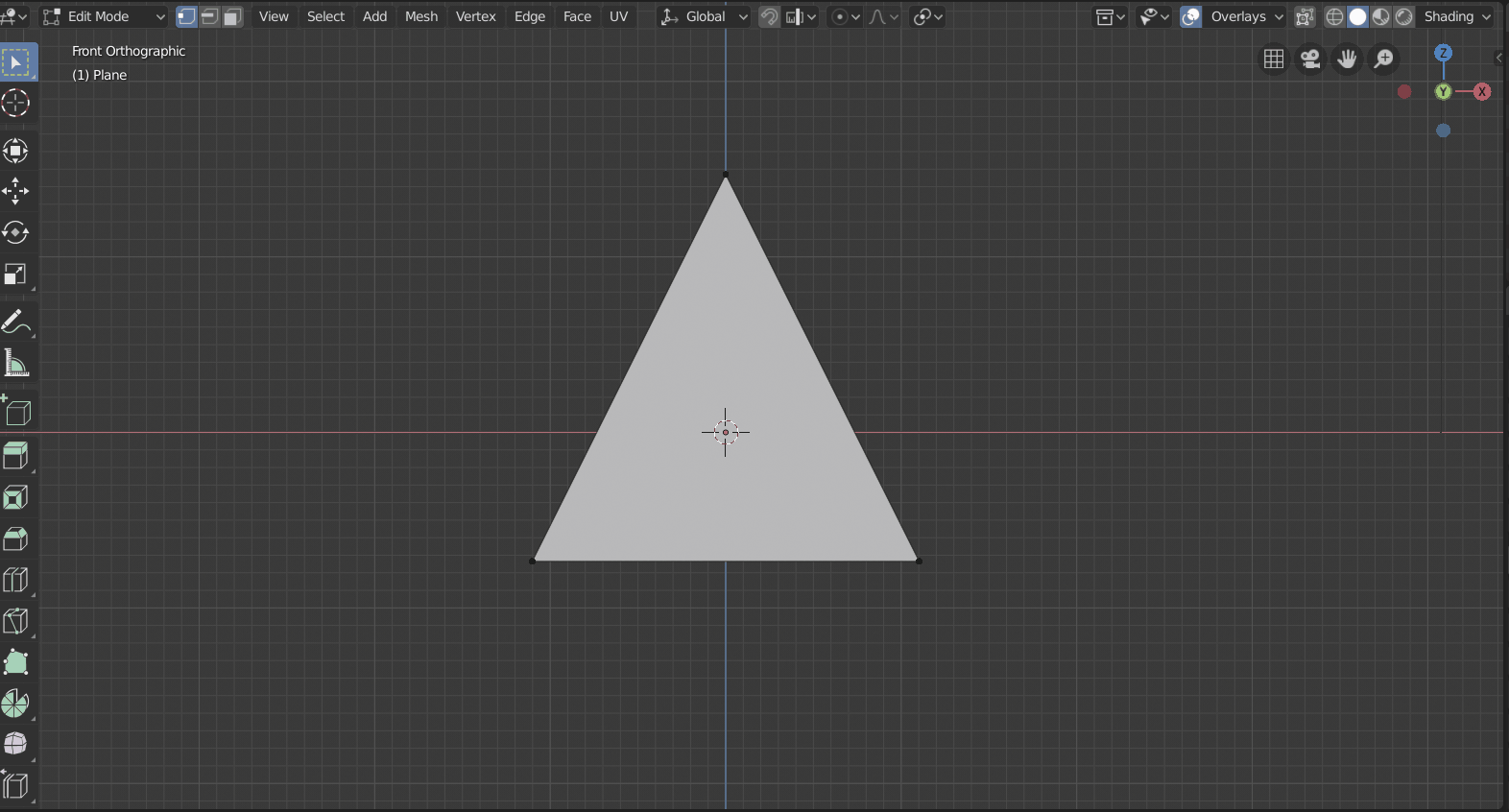Viewport: 1509px width, 812px height.
Task: Open the snap element dropdown
Action: [x=801, y=16]
